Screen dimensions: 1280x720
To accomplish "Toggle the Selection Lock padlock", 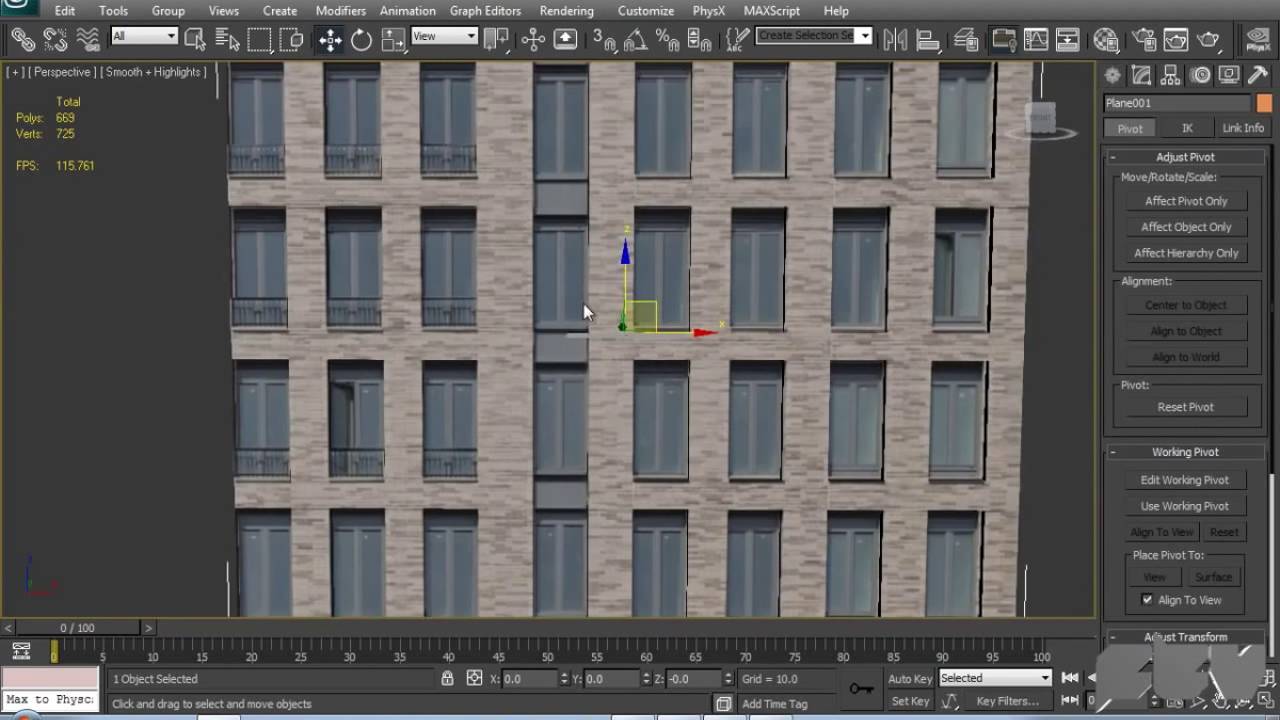I will tap(447, 678).
